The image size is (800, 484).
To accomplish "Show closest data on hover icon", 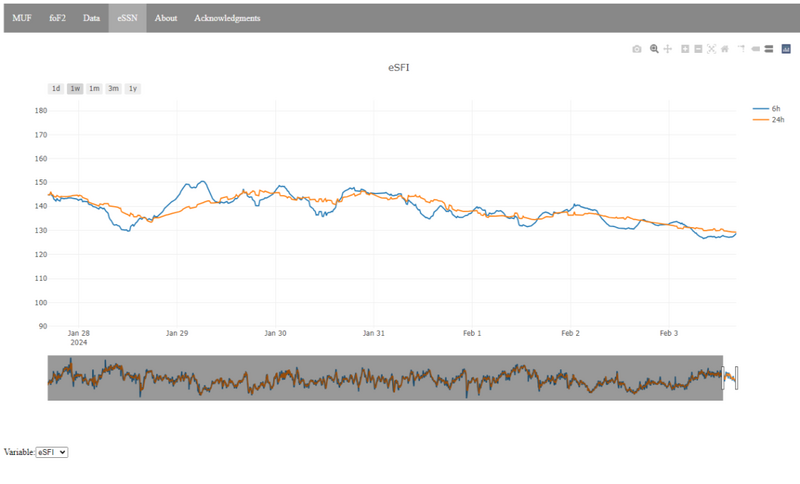I will click(756, 49).
